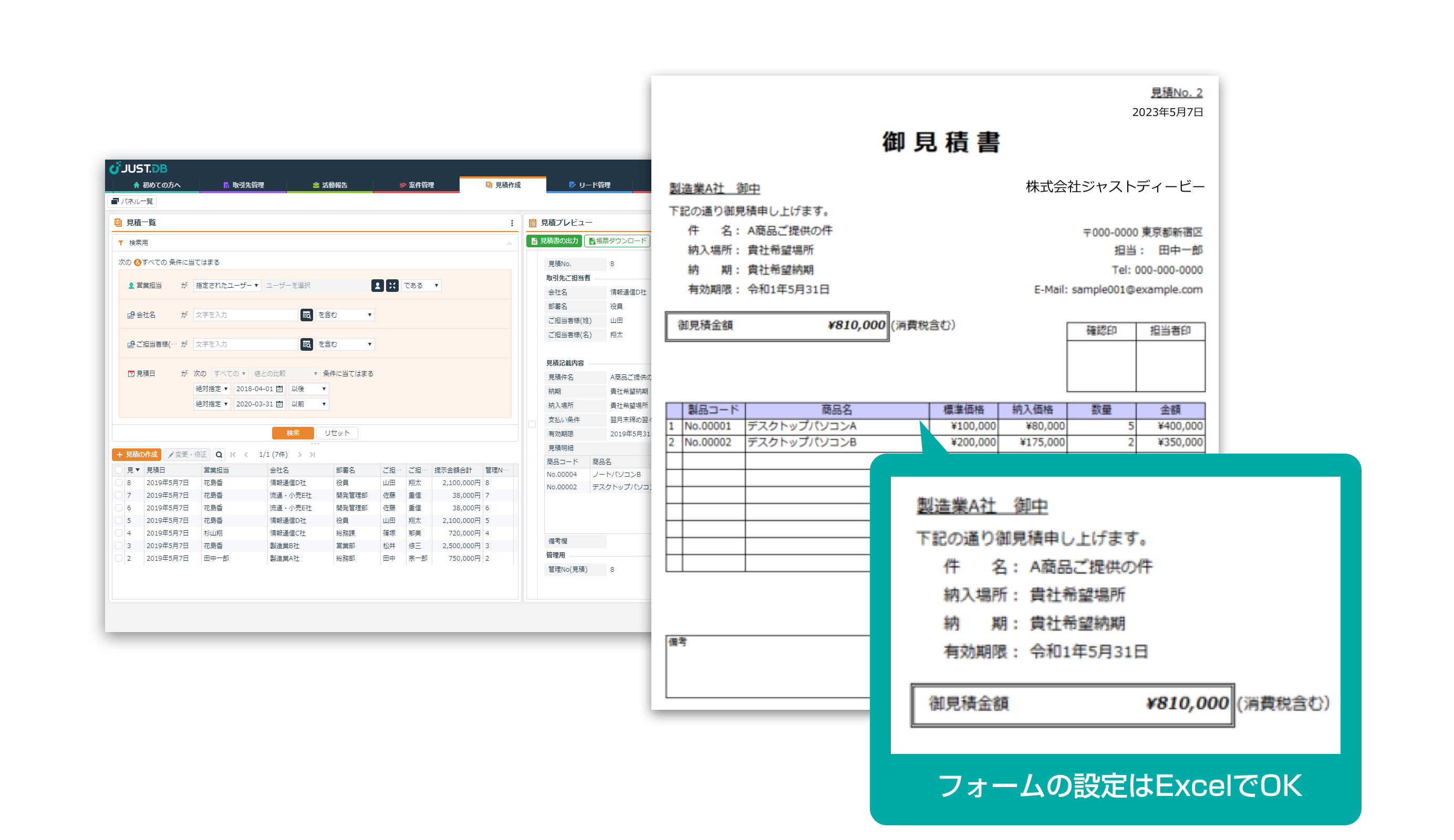Open the record lookup icon for 会社名

pos(306,315)
